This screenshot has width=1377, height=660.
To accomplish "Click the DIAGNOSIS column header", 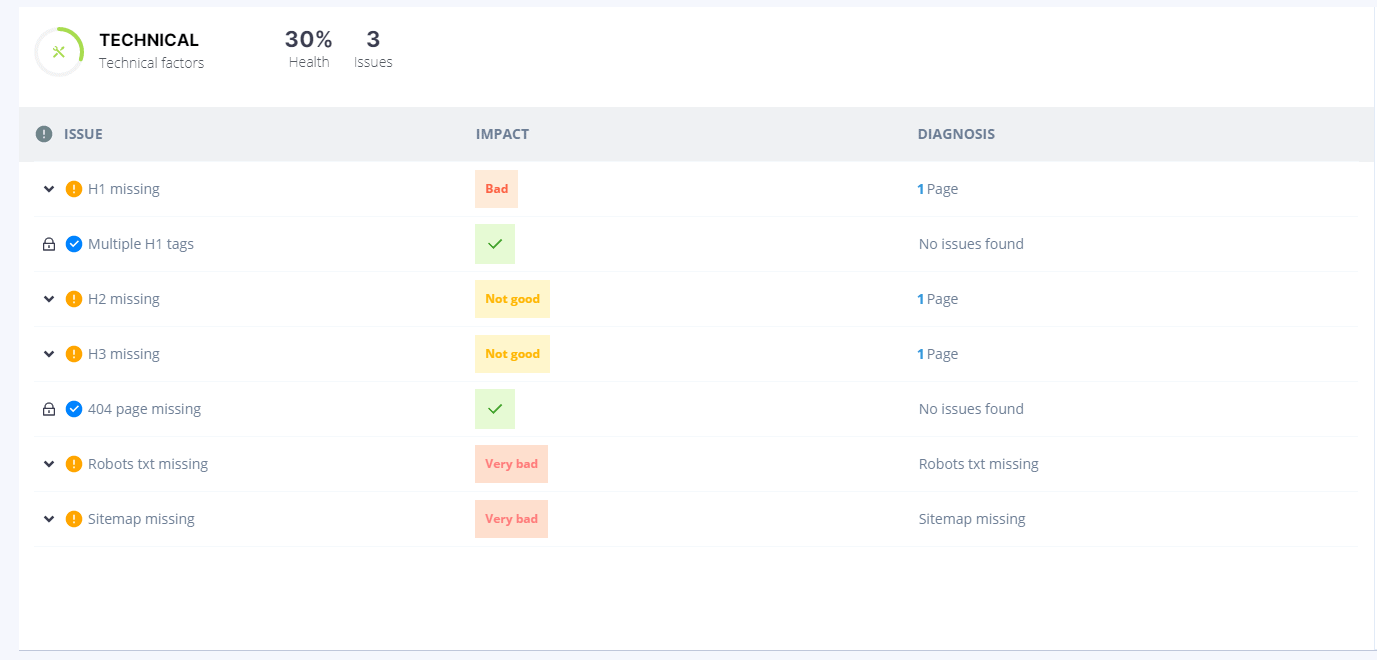I will 956,134.
